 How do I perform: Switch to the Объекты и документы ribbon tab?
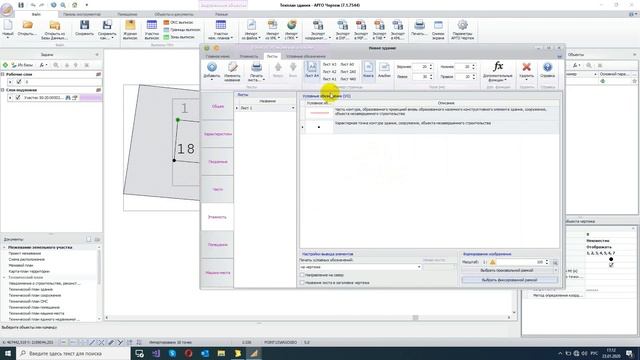pyautogui.click(x=174, y=14)
